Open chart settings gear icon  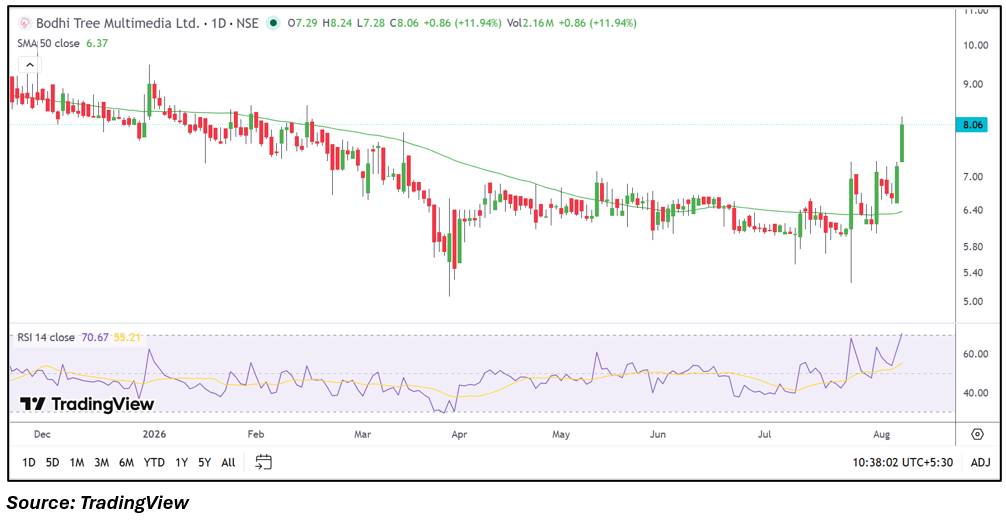click(x=977, y=434)
